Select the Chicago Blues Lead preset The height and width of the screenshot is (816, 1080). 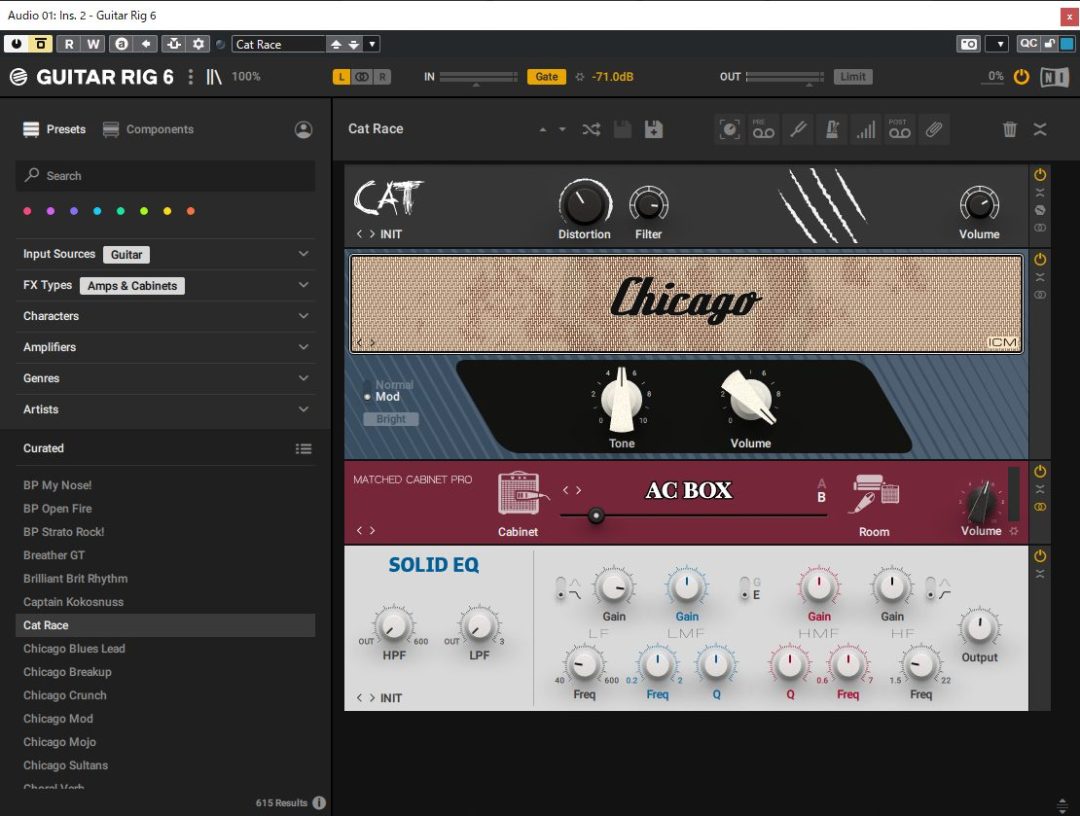(74, 649)
